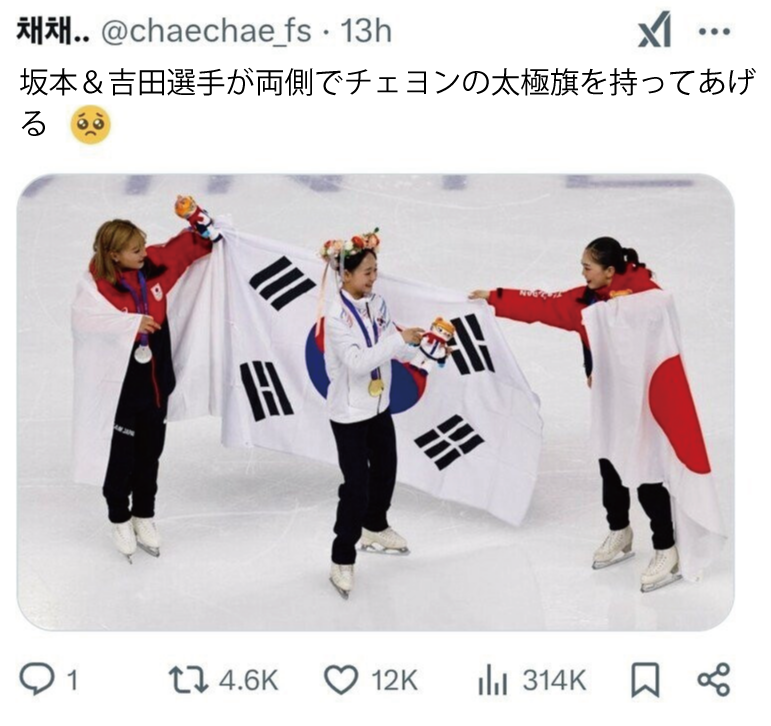Click the reply count 1
The height and width of the screenshot is (726, 771).
click(72, 681)
